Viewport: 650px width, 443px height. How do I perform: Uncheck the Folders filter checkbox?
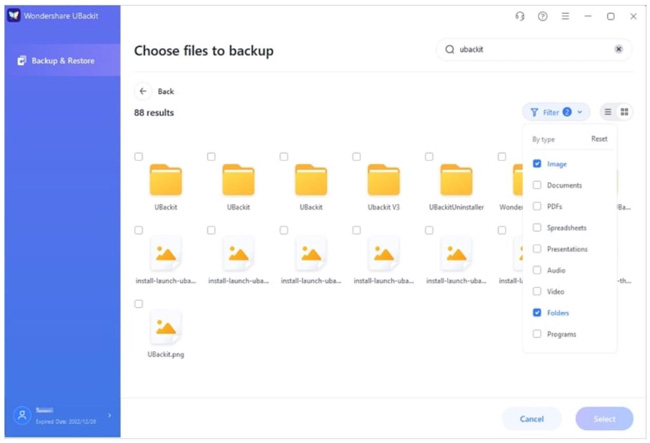pos(537,312)
